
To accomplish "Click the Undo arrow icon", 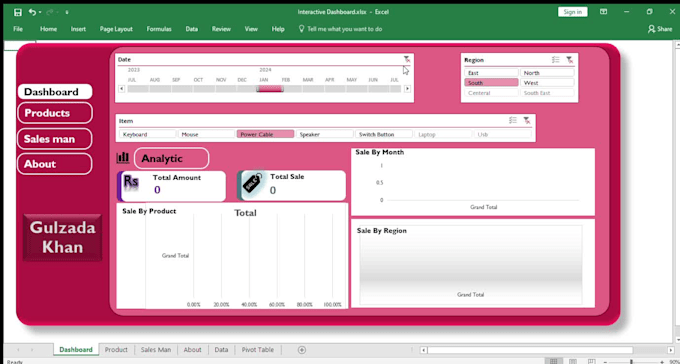I will (x=32, y=12).
